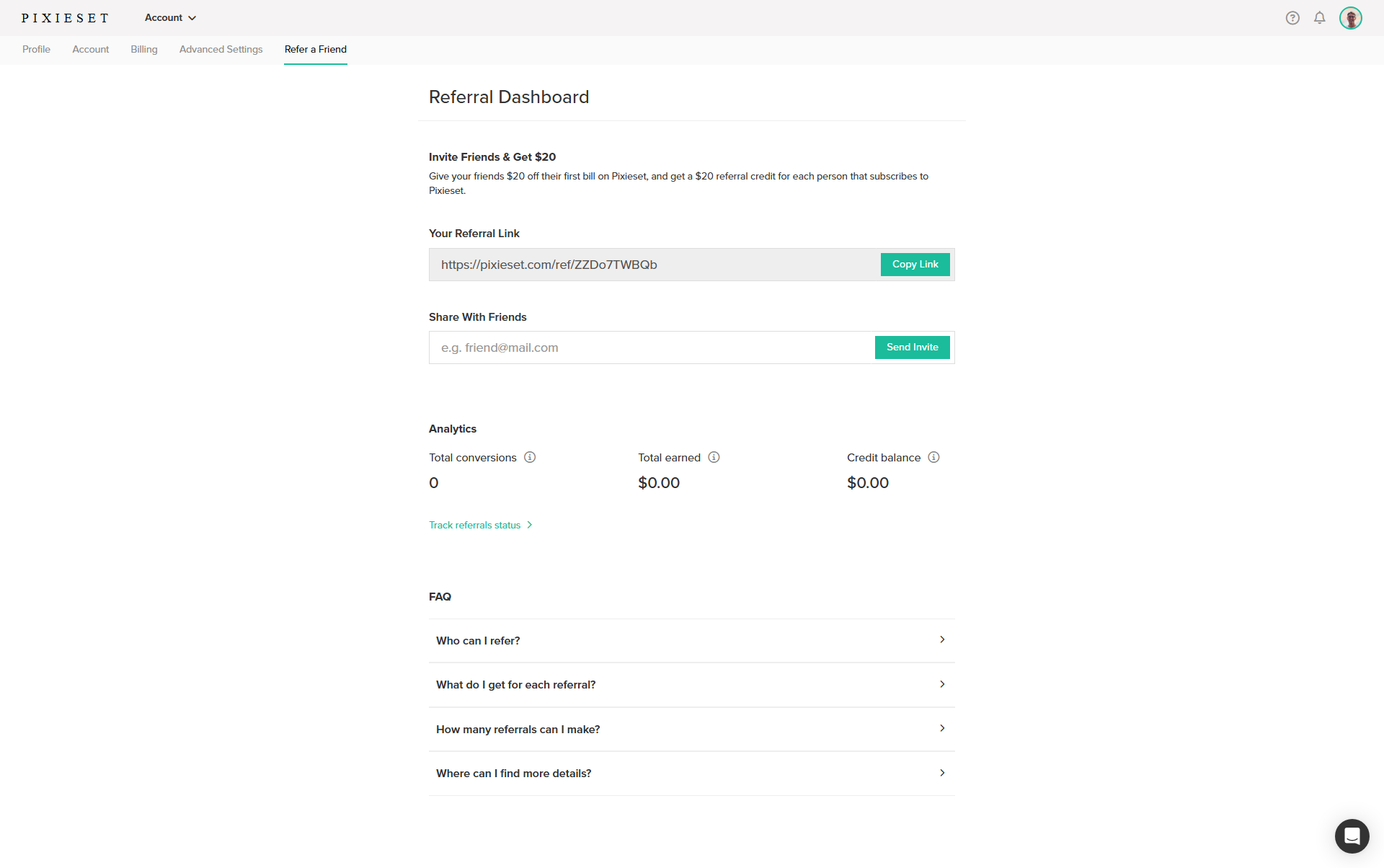Click the Send Invite button
This screenshot has width=1384, height=868.
912,347
